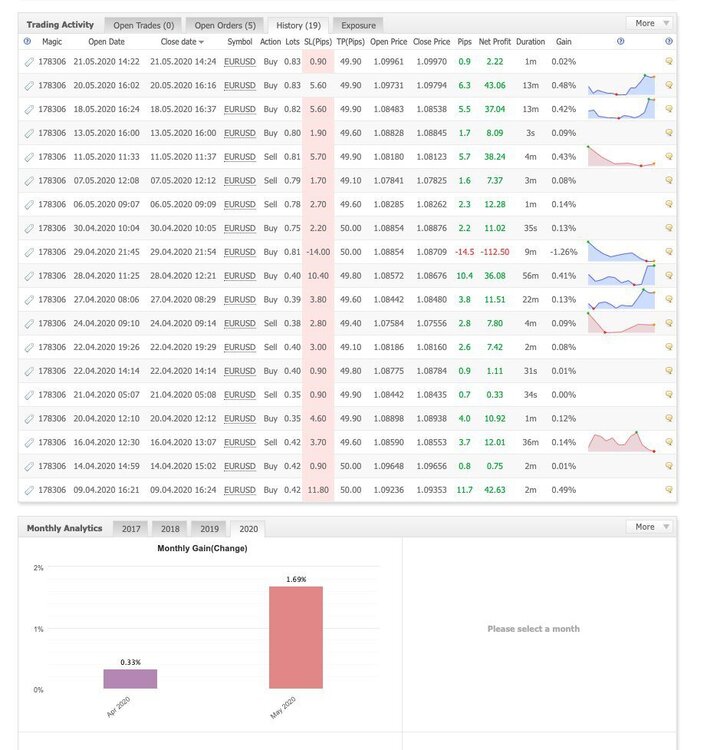Click help icon above the comment column

[x=669, y=41]
